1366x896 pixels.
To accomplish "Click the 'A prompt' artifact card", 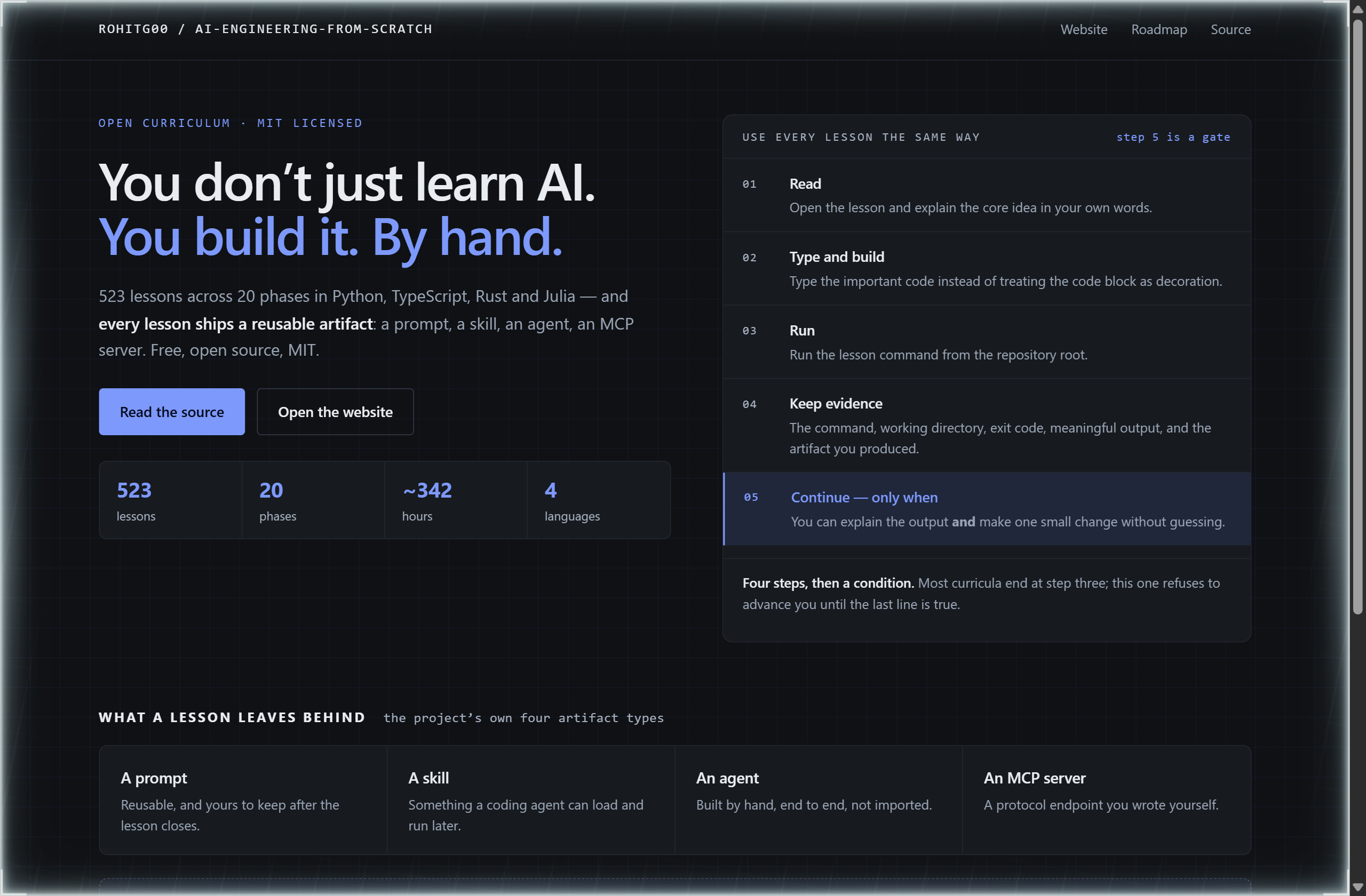I will click(x=243, y=800).
